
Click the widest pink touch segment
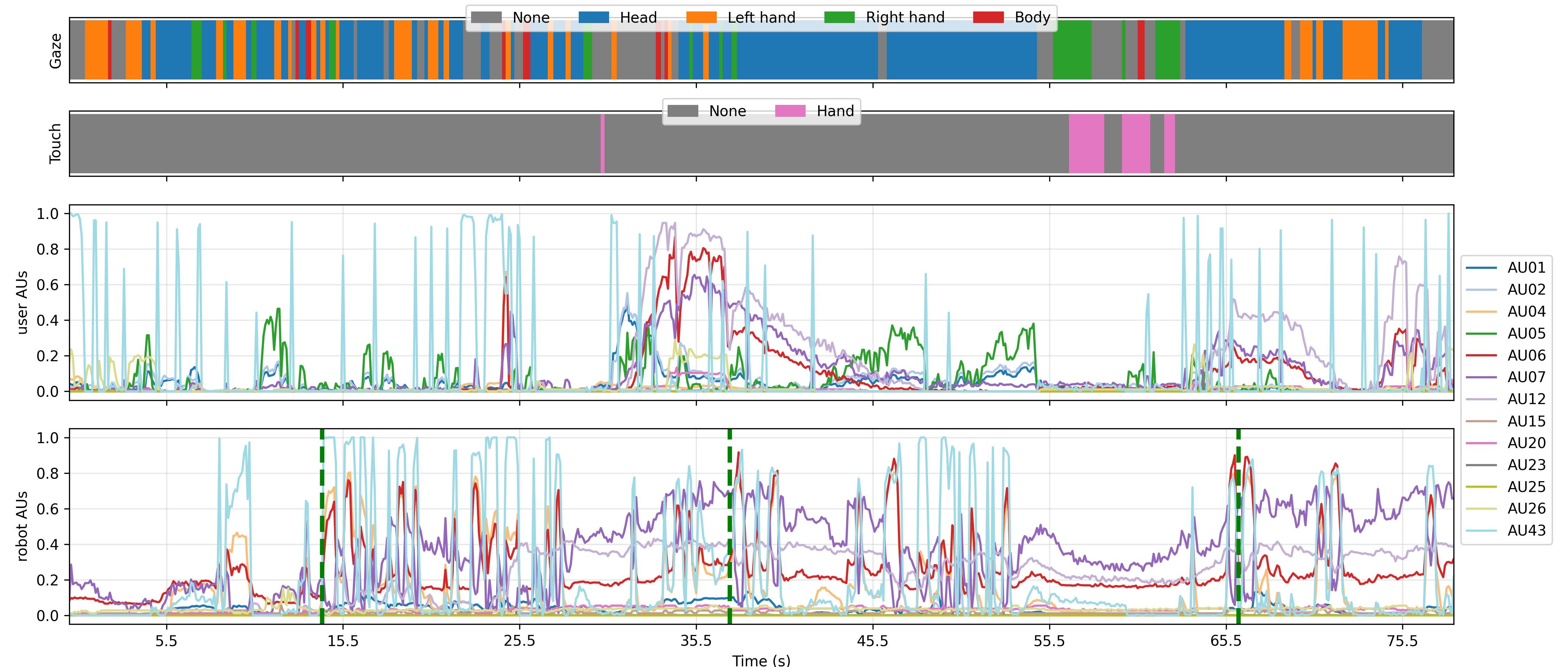(x=1086, y=144)
